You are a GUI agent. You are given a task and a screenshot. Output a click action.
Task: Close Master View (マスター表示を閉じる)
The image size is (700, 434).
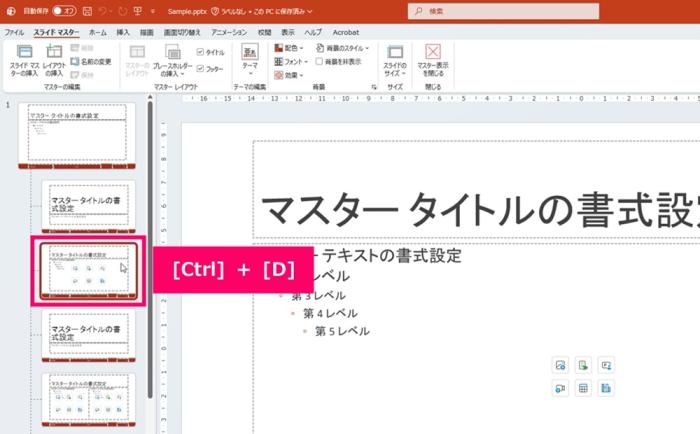432,59
